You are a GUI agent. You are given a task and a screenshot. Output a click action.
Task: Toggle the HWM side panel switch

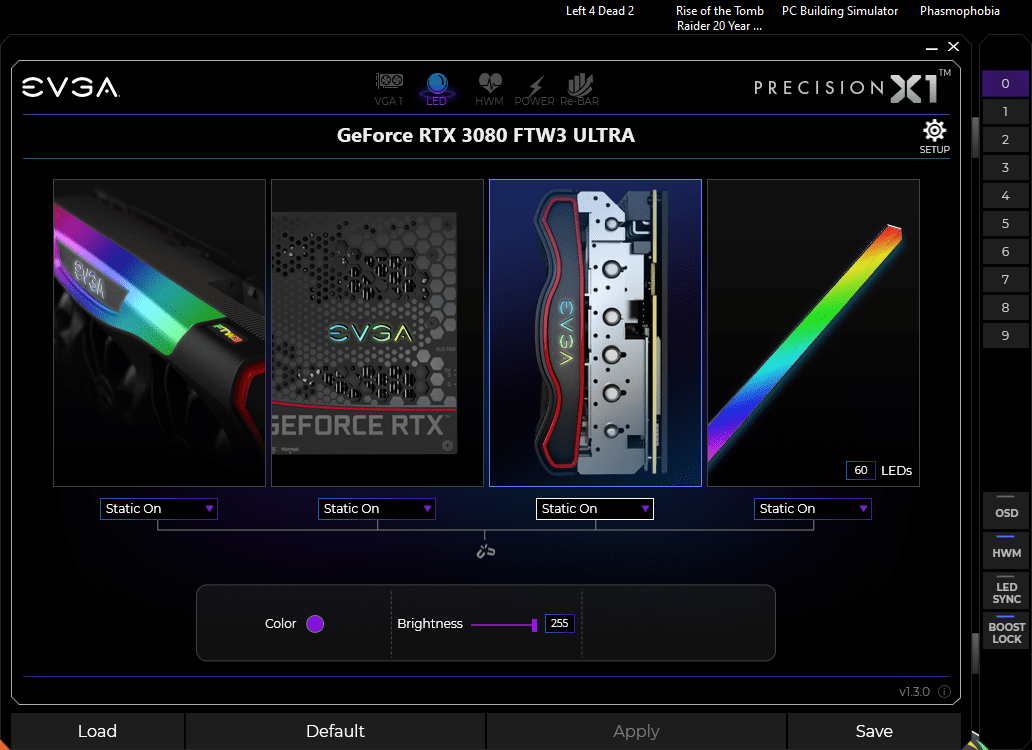pyautogui.click(x=1006, y=549)
